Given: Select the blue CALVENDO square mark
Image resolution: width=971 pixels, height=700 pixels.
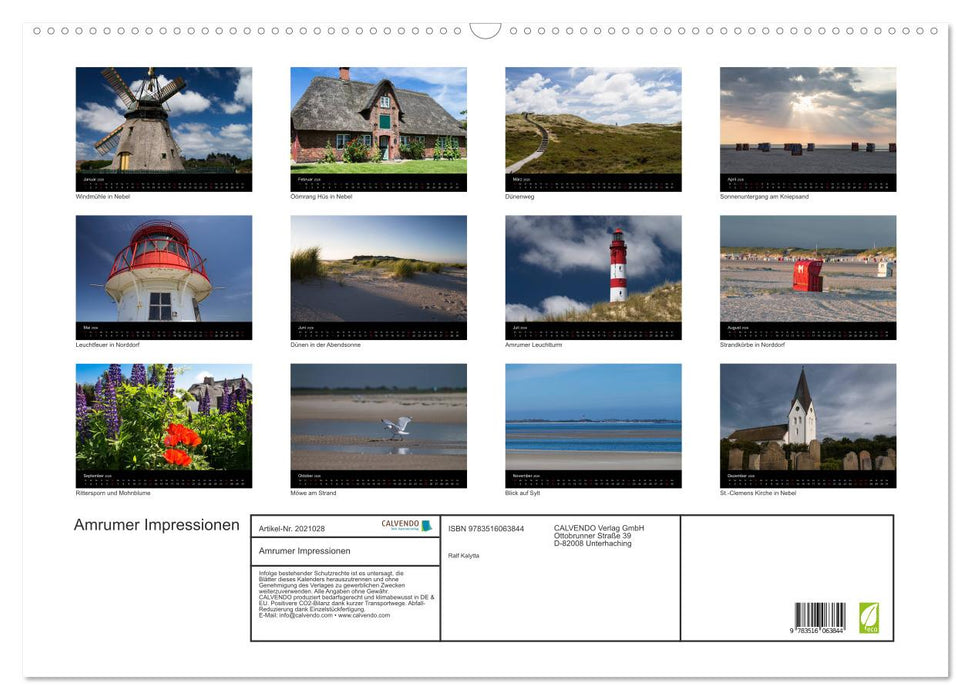Looking at the screenshot, I should pos(427,525).
